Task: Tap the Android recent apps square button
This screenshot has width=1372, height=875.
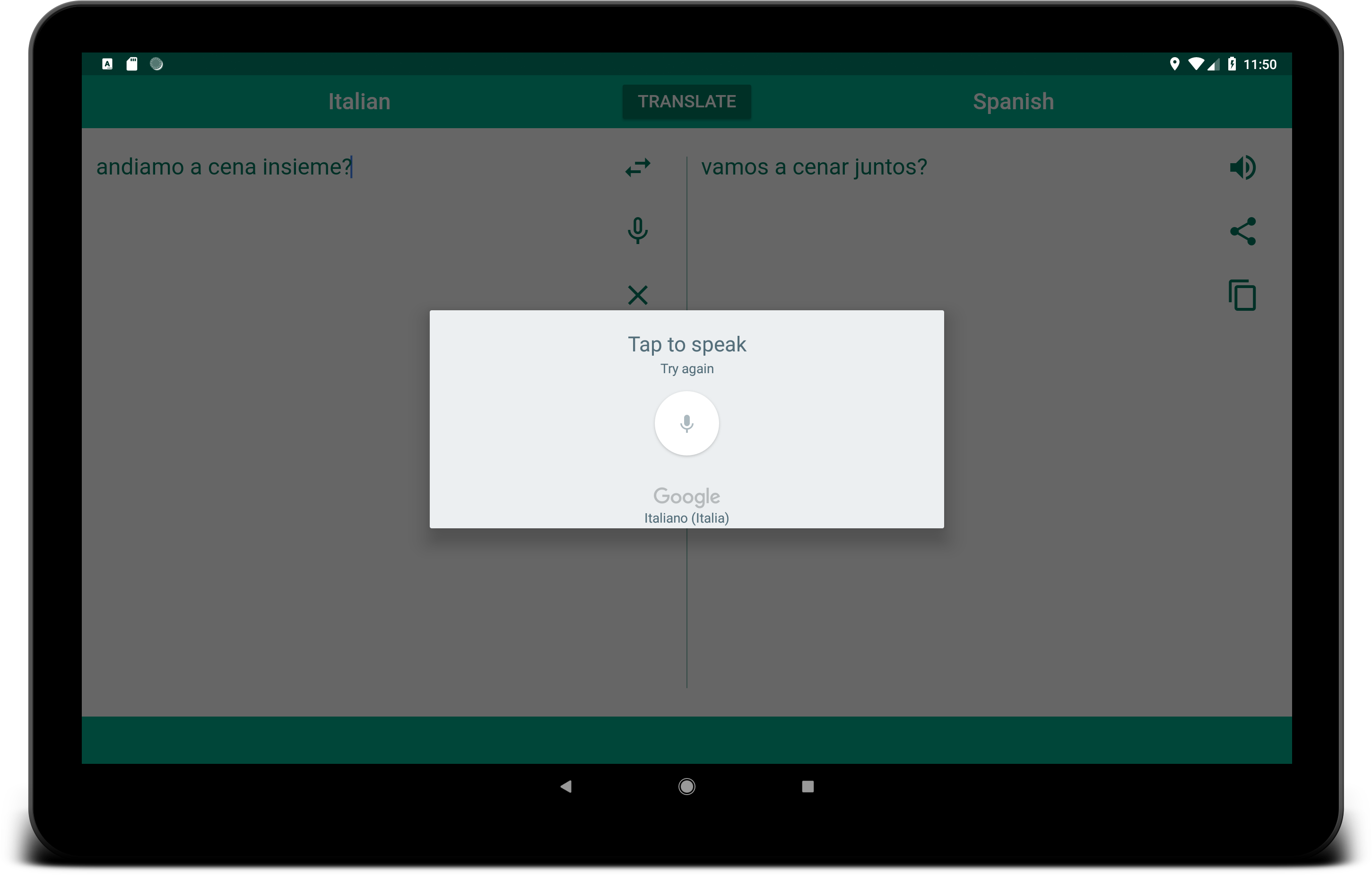Action: pyautogui.click(x=808, y=787)
